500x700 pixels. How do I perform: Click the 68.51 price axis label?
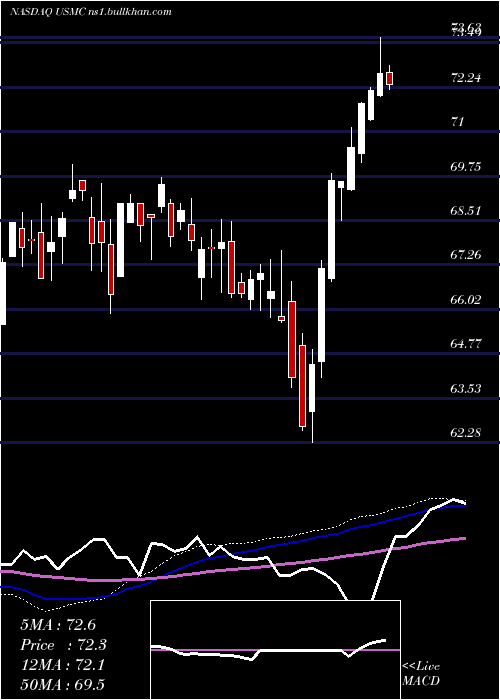[x=466, y=210]
